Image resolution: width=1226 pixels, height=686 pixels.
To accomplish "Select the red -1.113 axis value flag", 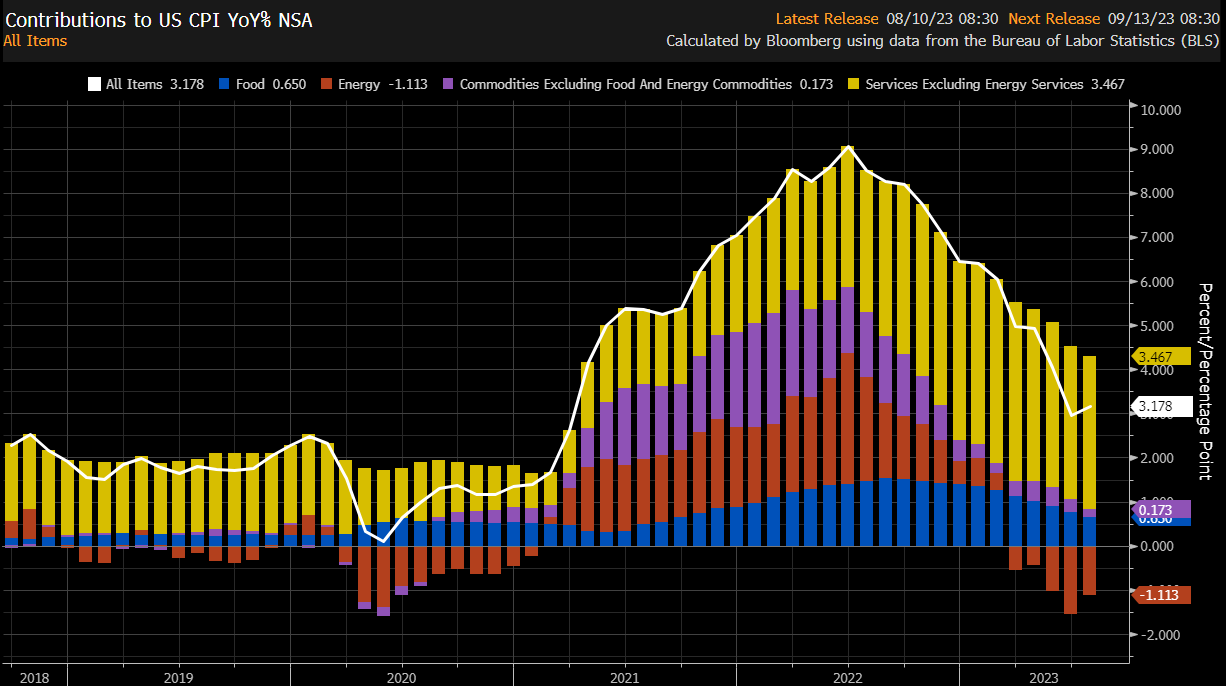I will 1160,594.
